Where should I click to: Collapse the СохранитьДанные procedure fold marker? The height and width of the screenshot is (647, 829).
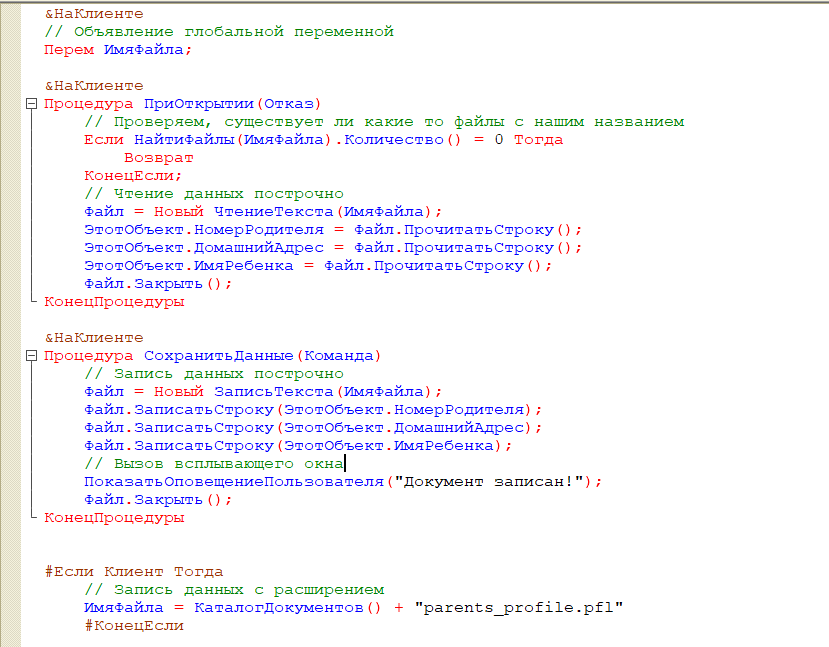(x=32, y=356)
